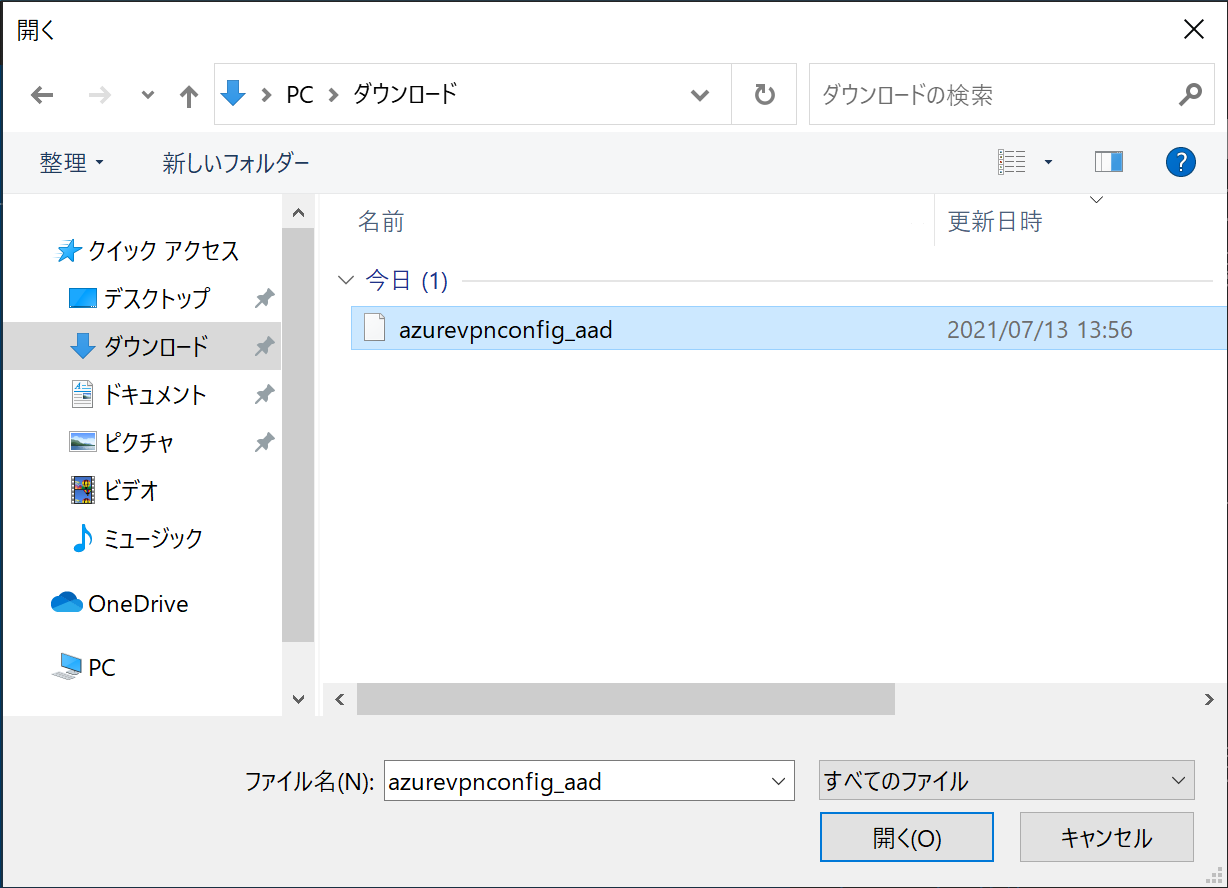Click the Back navigation arrow
The height and width of the screenshot is (888, 1228).
42,95
